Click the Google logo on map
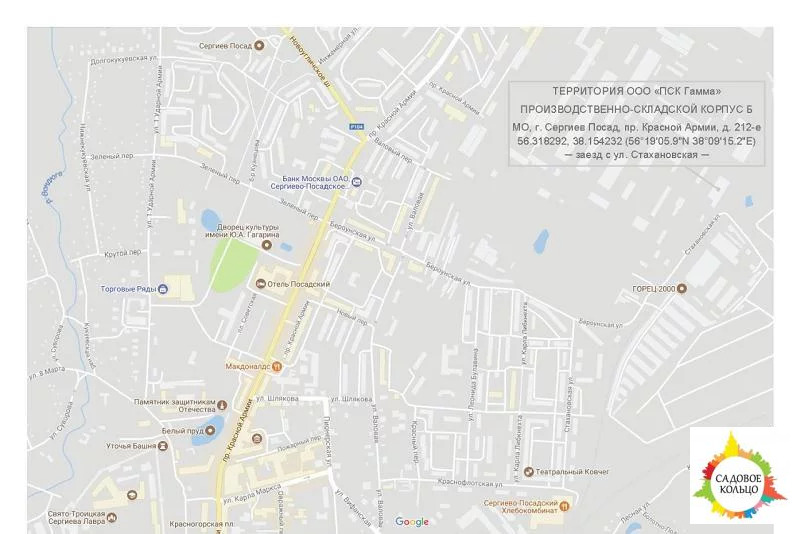The width and height of the screenshot is (800, 534). coord(412,522)
